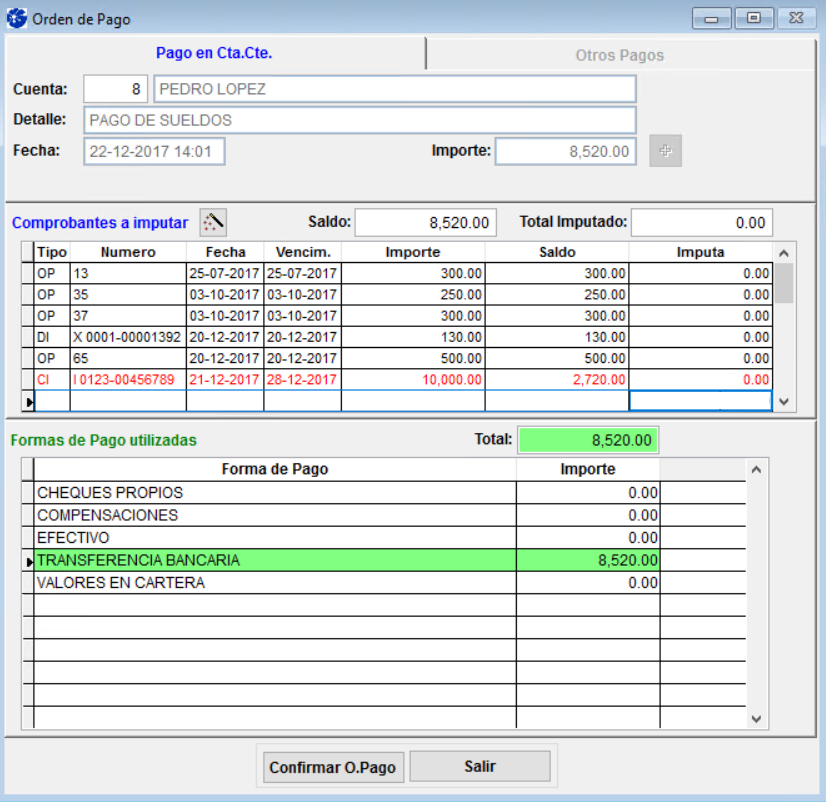826x802 pixels.
Task: Click the magic wand icon beside Comprobantes a imputar
Action: 213,221
